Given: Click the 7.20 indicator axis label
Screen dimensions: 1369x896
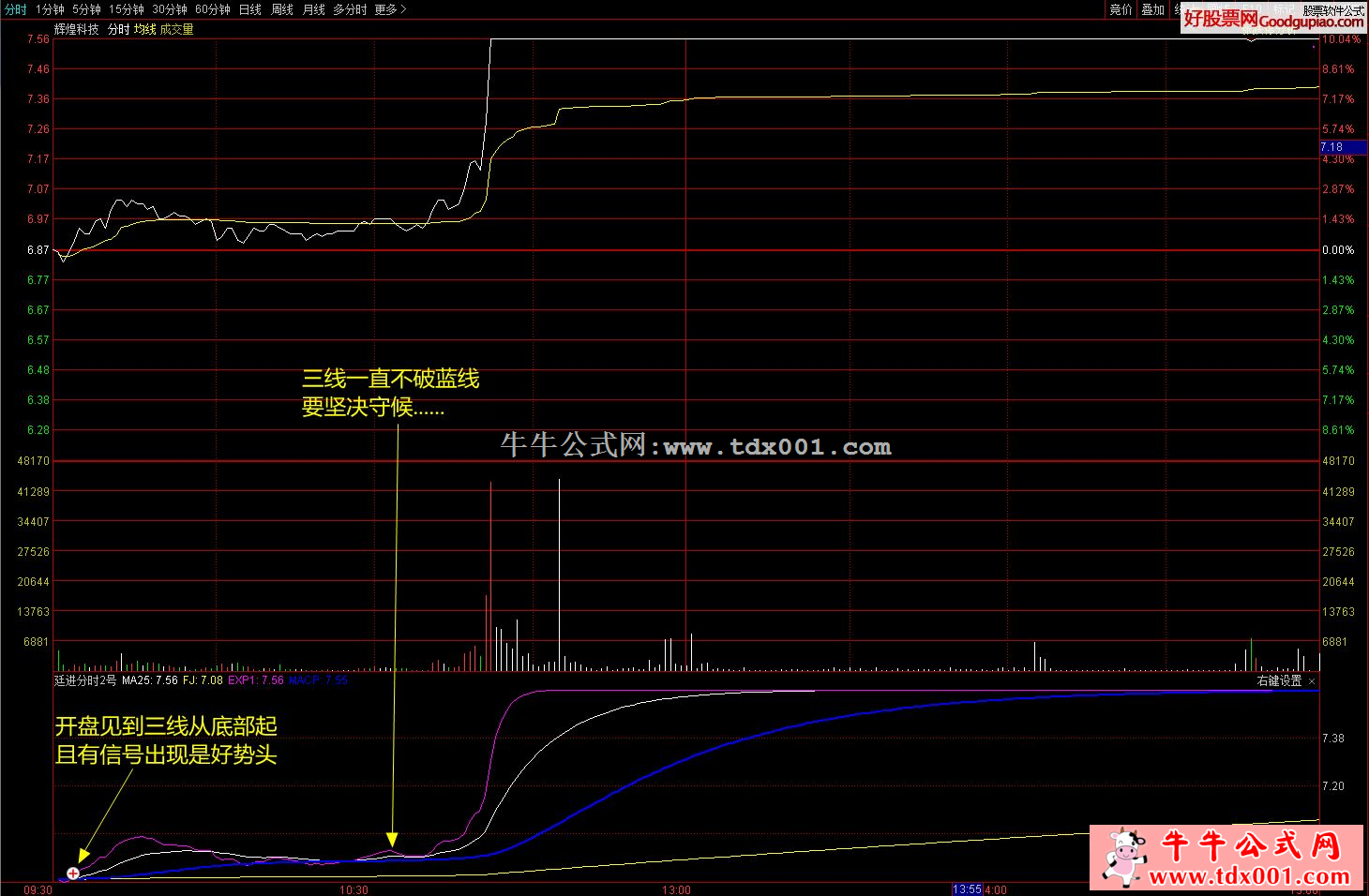Looking at the screenshot, I should pos(1333,786).
